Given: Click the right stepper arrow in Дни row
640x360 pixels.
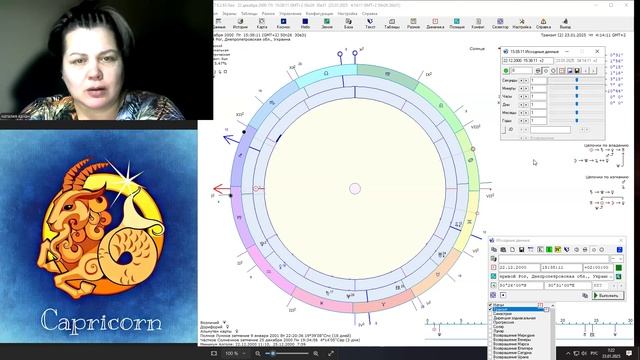Looking at the screenshot, I should [526, 105].
